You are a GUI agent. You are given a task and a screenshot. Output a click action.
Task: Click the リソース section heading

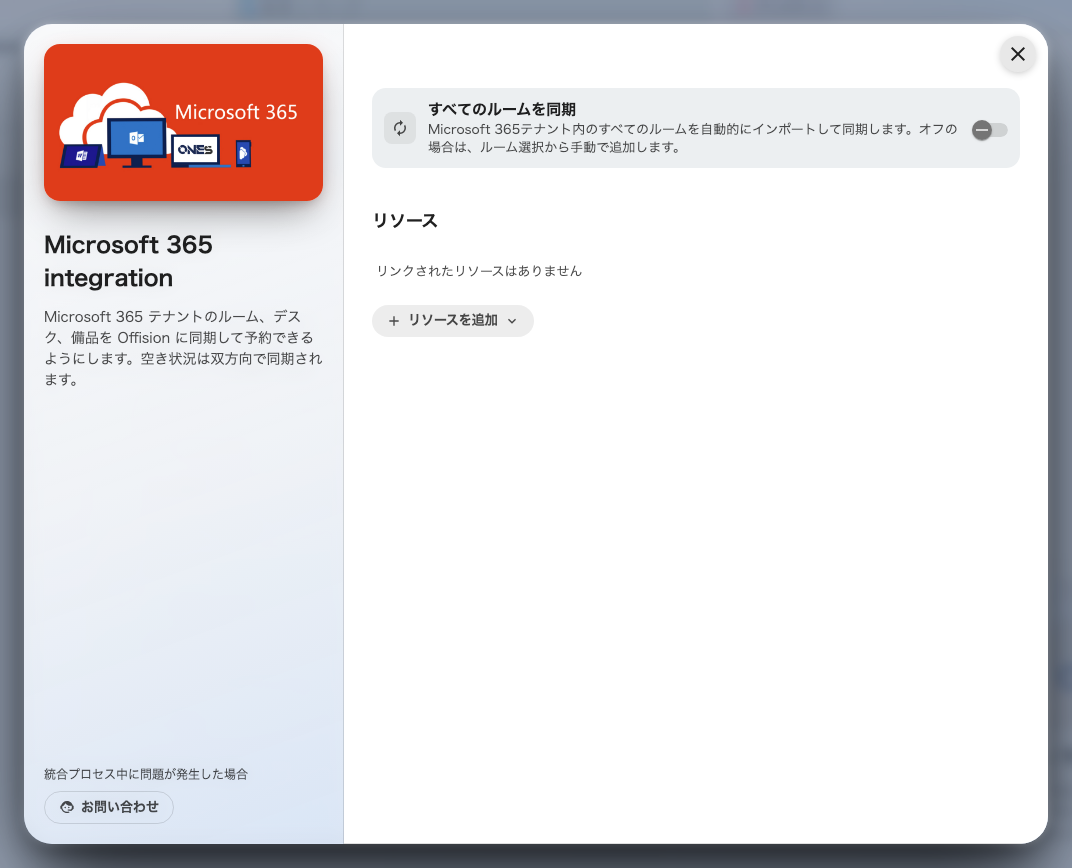click(x=405, y=220)
